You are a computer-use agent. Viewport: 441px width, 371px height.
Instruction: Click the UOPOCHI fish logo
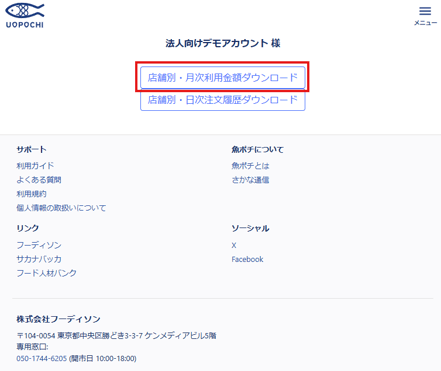pos(25,15)
